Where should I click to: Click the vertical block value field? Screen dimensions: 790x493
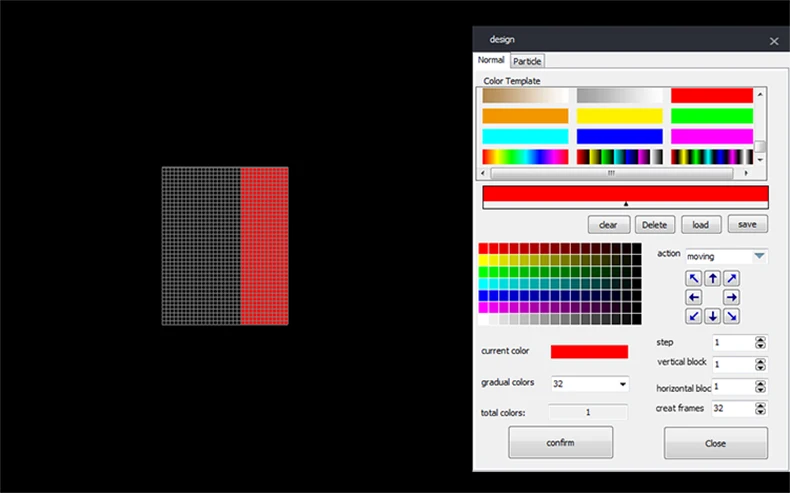[733, 364]
